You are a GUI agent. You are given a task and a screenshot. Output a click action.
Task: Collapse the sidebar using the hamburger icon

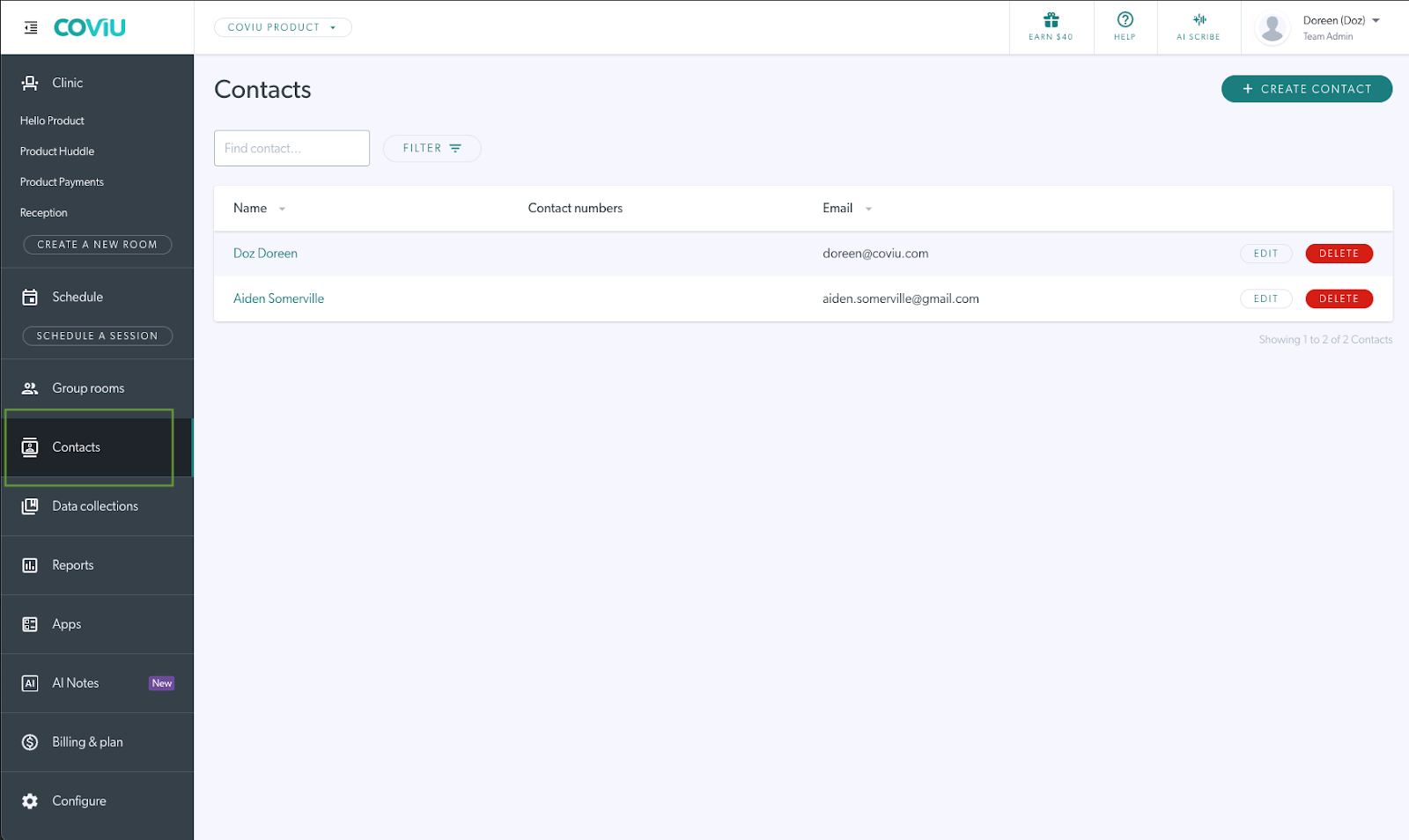(x=31, y=28)
